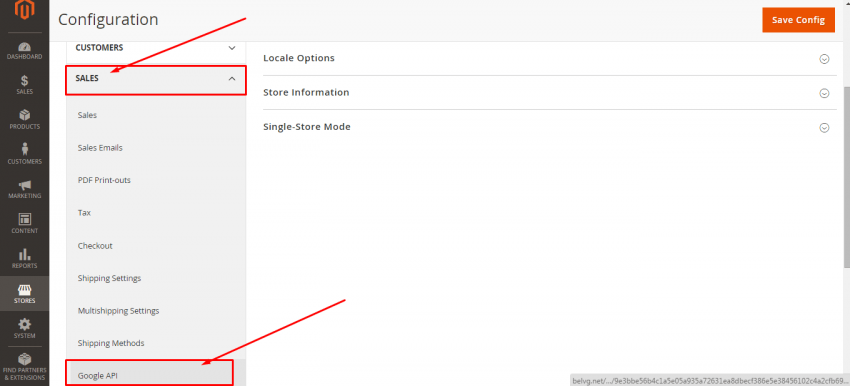The height and width of the screenshot is (386, 850).
Task: Expand the CUSTOMERS configuration section chevron
Action: [232, 48]
